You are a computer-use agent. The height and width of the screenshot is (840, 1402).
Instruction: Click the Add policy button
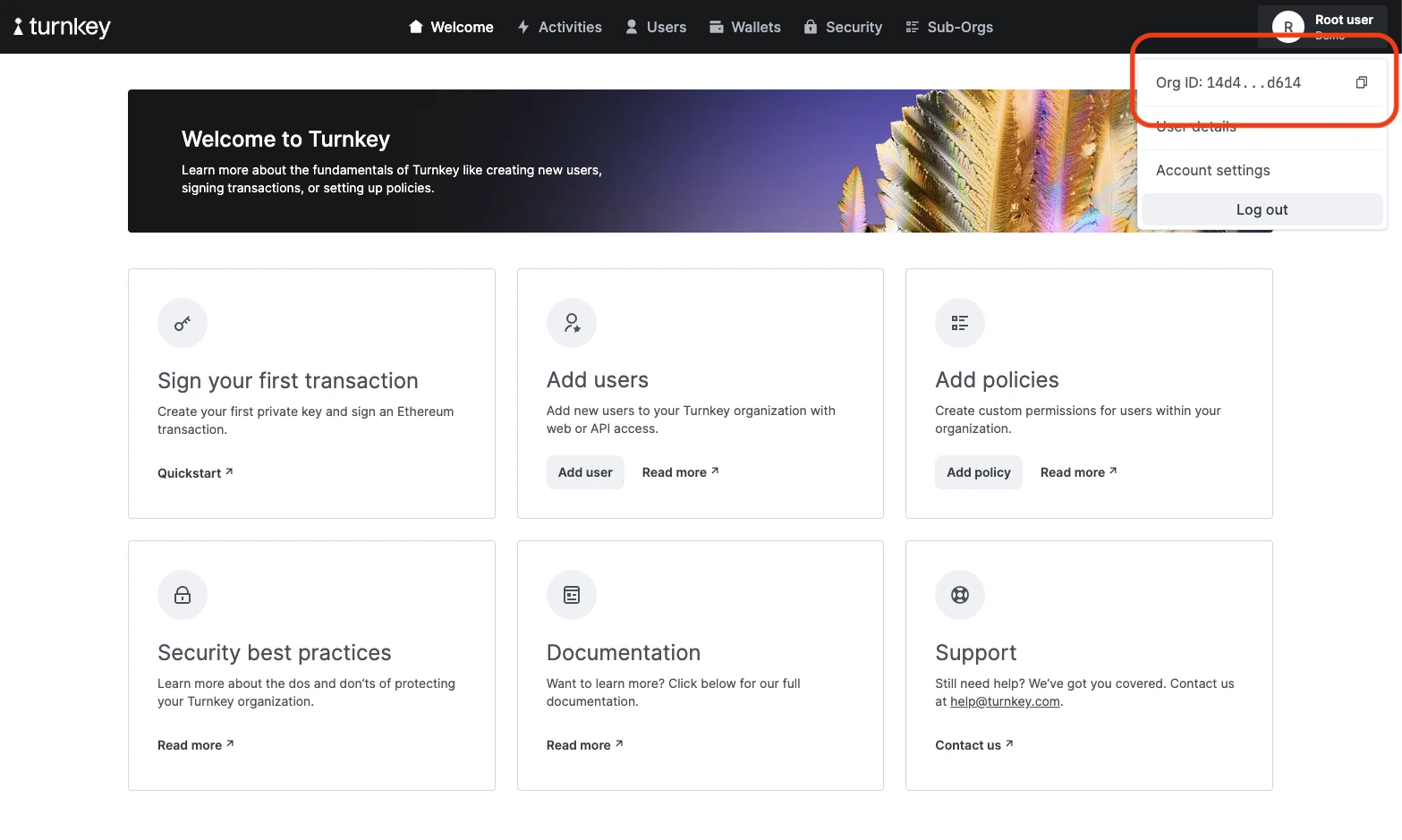(978, 472)
